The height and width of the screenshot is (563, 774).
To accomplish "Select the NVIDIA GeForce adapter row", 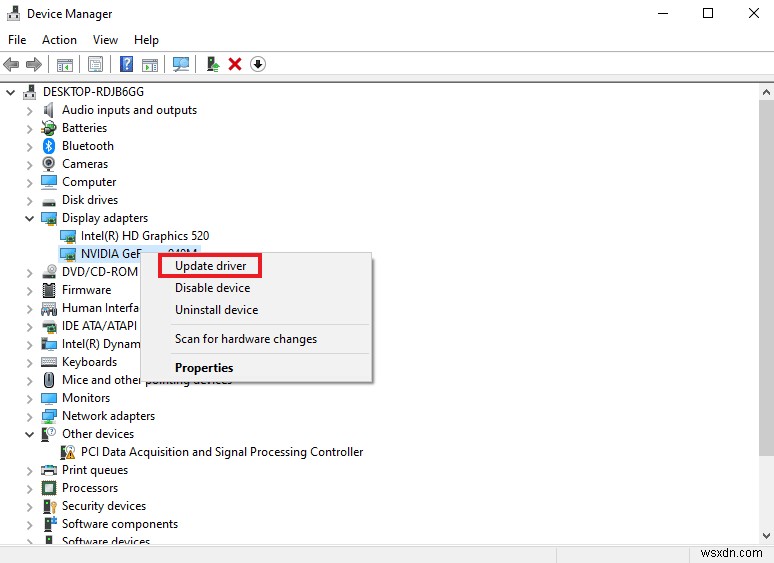I will [111, 254].
